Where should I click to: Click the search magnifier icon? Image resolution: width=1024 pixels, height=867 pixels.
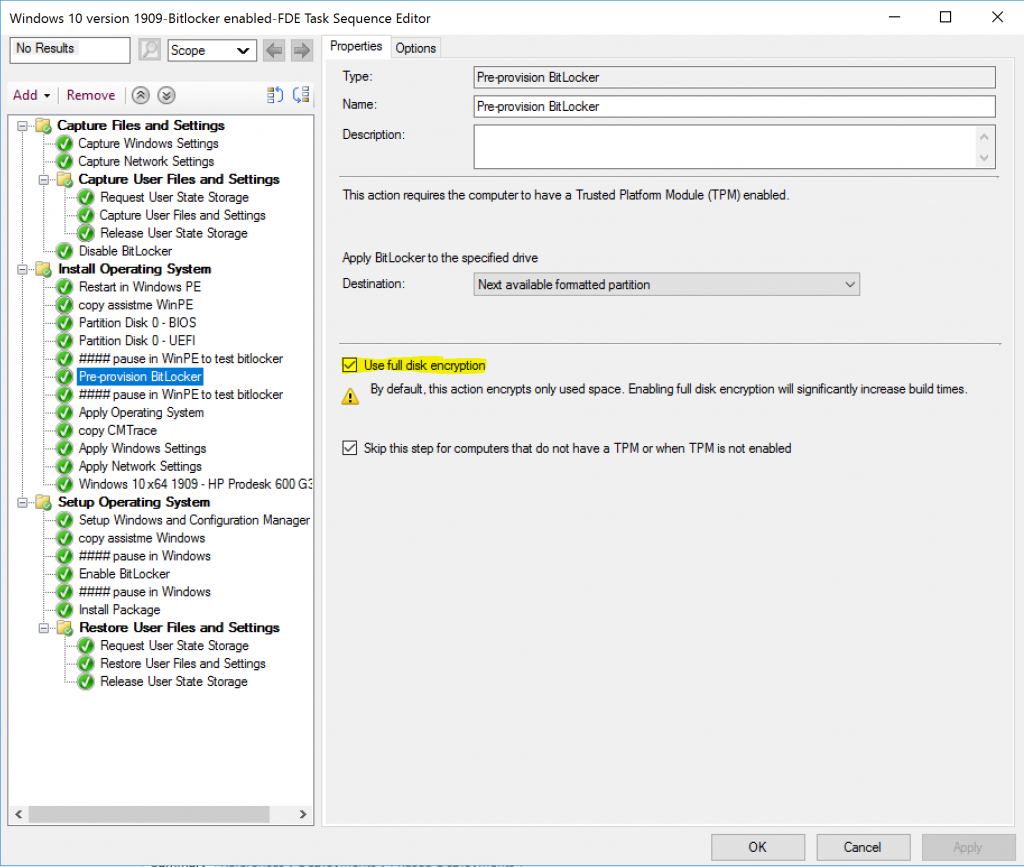click(149, 49)
